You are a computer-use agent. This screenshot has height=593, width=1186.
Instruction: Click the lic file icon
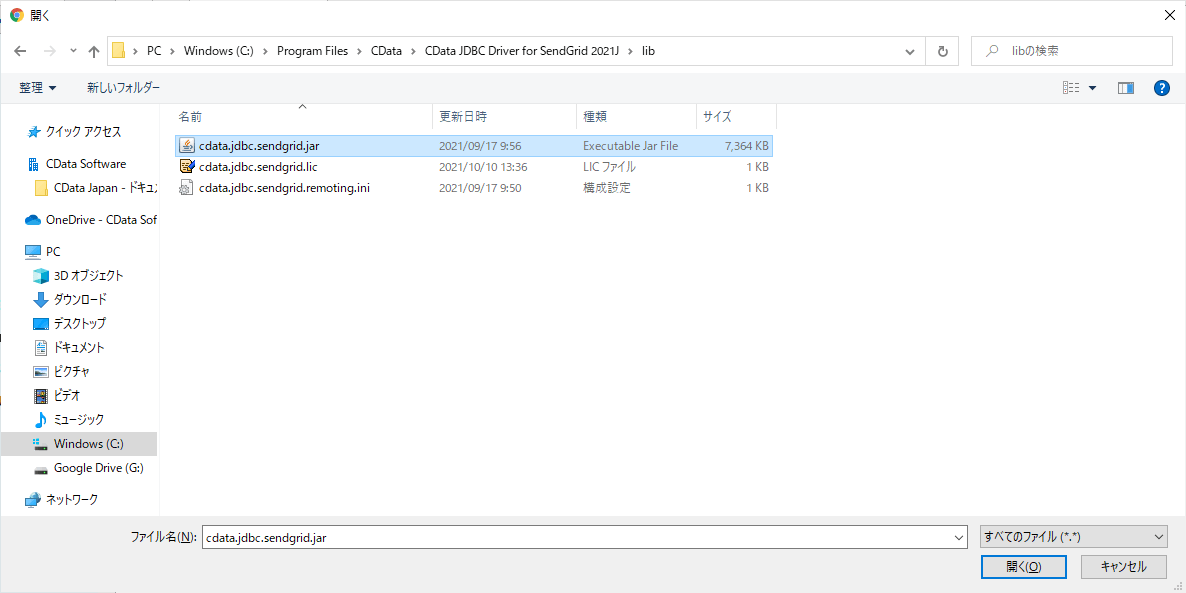click(x=186, y=166)
